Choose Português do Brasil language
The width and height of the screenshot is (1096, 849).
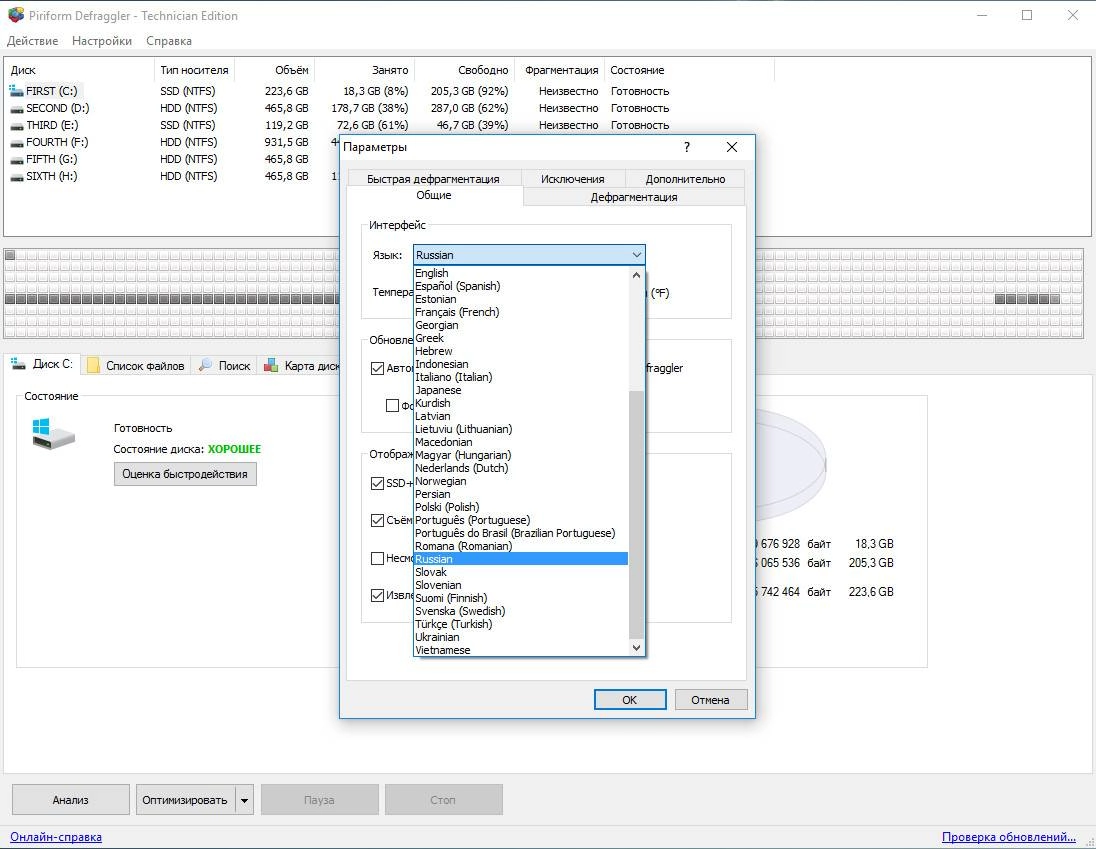[521, 533]
